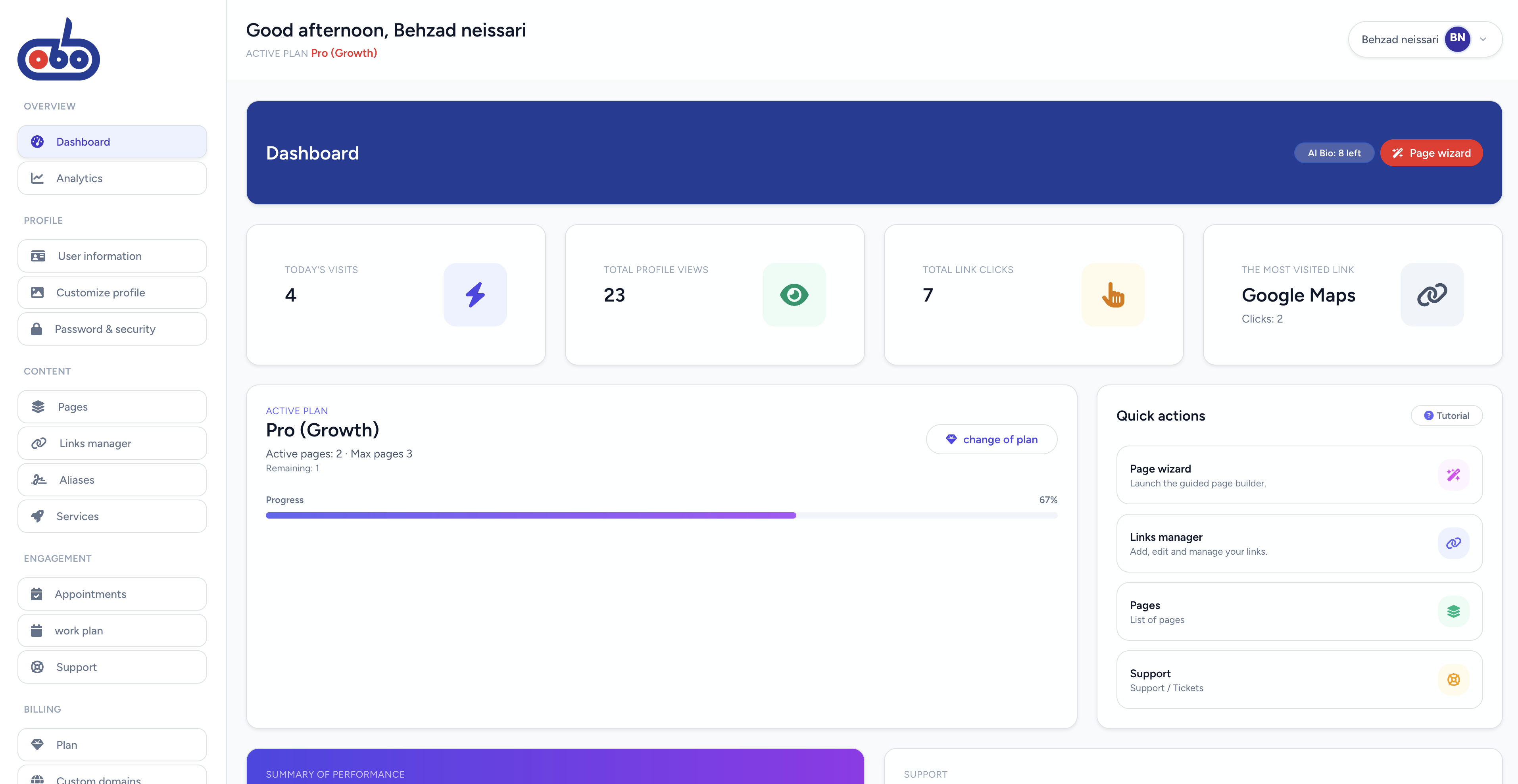Click the Support lifebuoy quick action icon
Image resolution: width=1518 pixels, height=784 pixels.
(x=1453, y=679)
